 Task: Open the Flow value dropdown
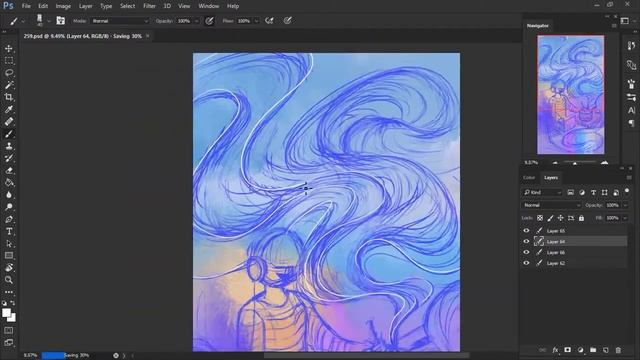pyautogui.click(x=256, y=21)
